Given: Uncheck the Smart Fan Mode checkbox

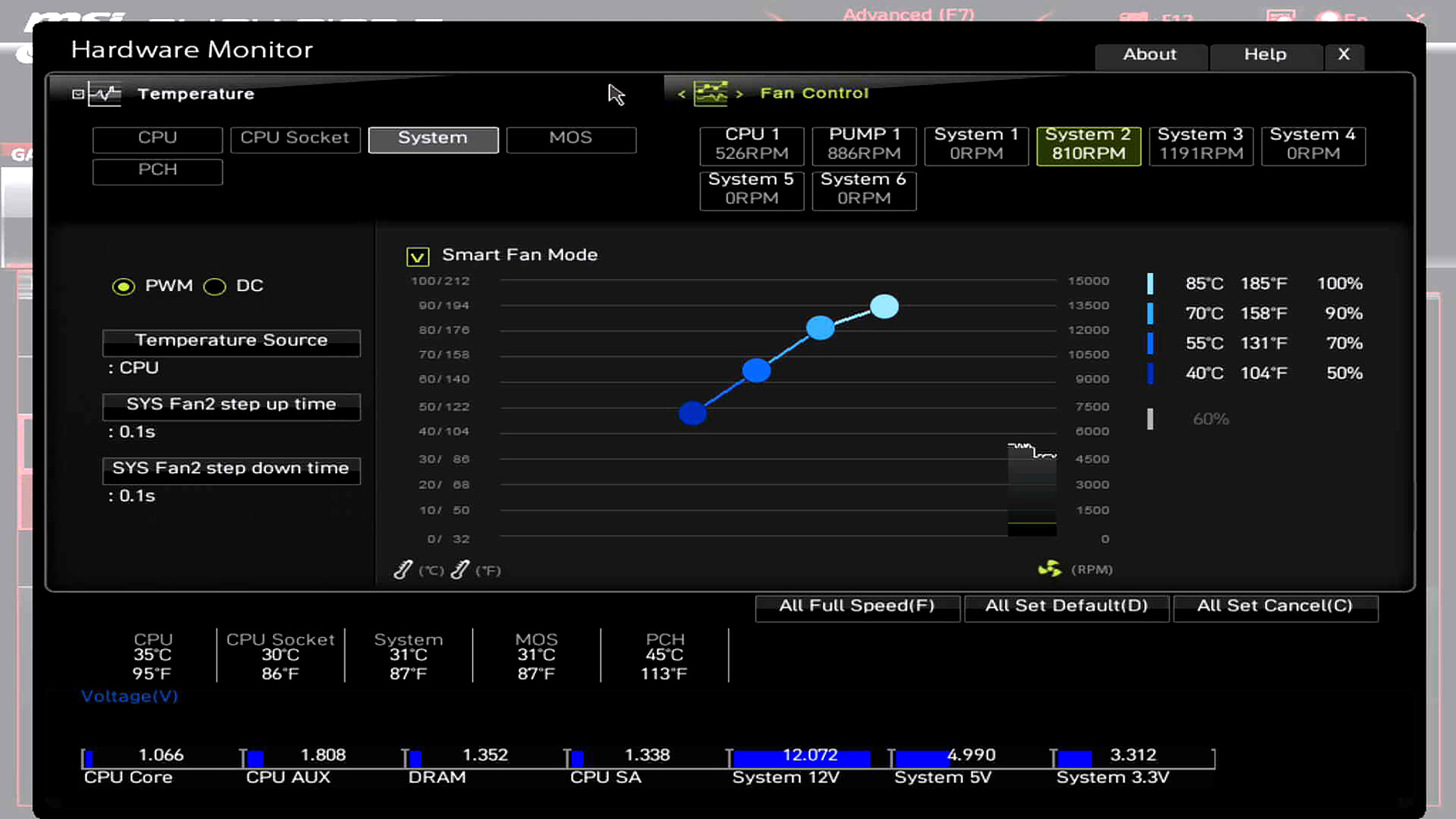Looking at the screenshot, I should 418,257.
